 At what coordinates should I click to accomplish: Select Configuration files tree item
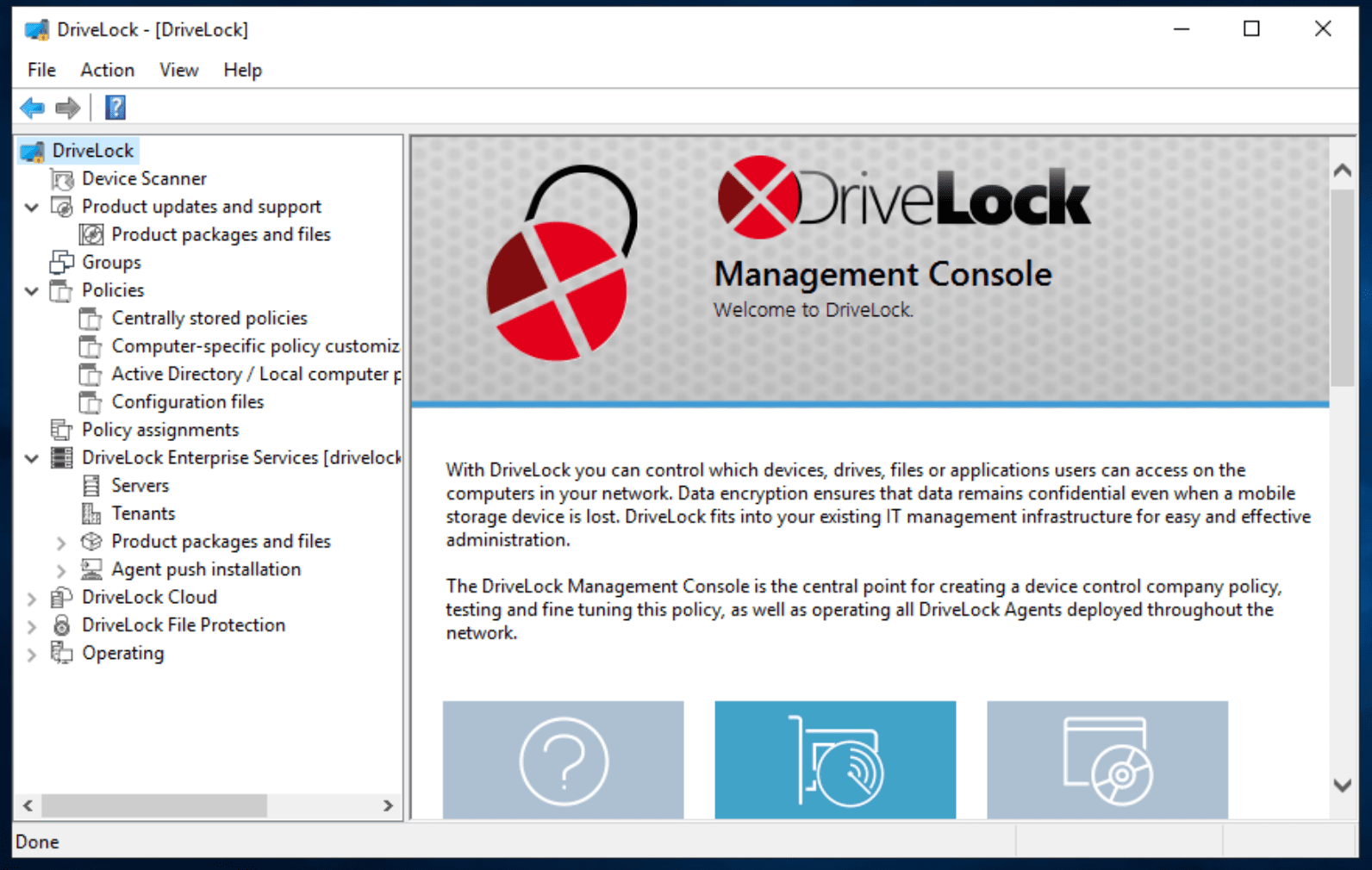187,401
